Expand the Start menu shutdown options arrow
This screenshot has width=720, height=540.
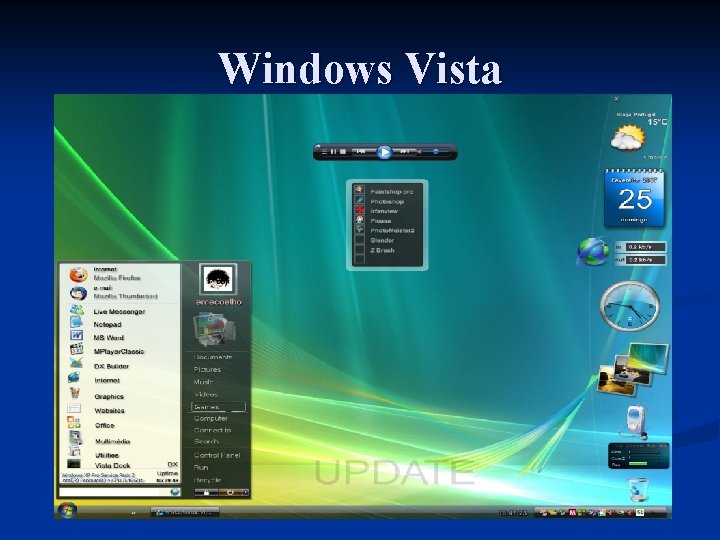[246, 492]
